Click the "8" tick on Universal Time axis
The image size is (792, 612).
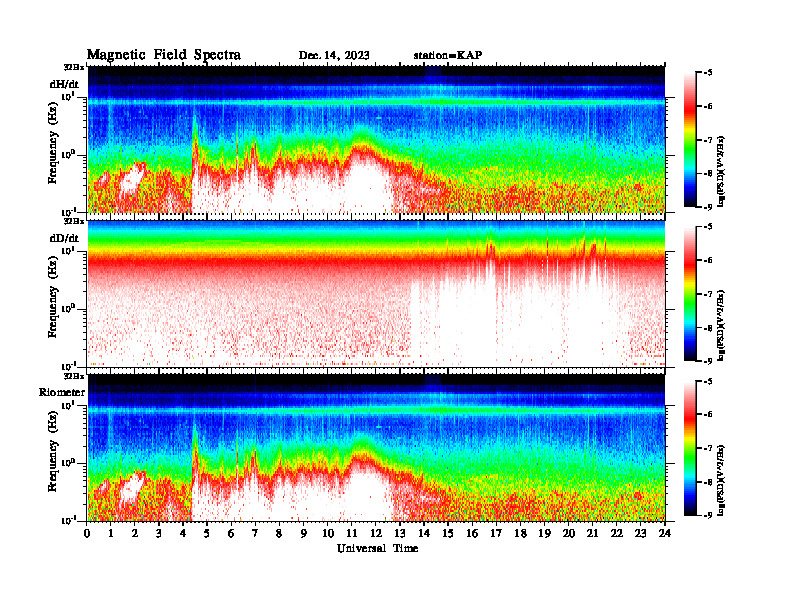pos(279,534)
